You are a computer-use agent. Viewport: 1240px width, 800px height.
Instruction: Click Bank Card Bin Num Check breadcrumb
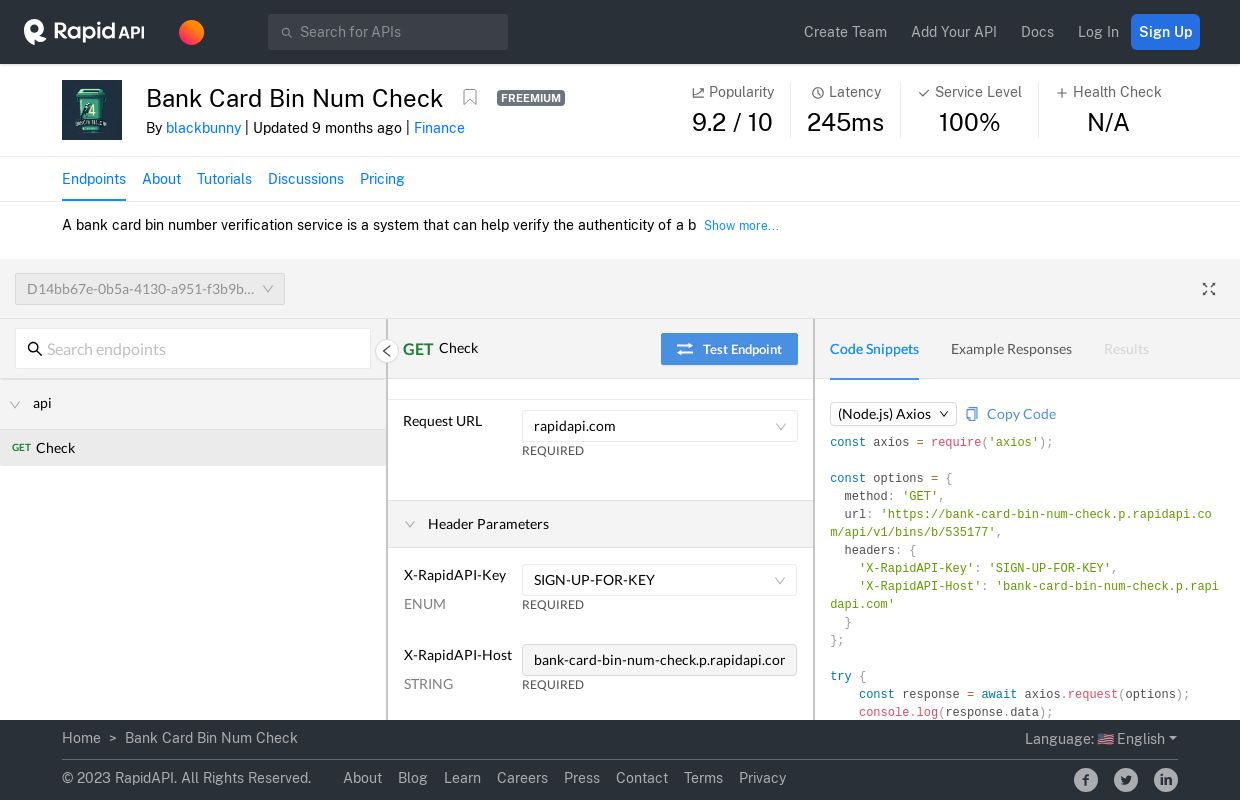pyautogui.click(x=211, y=738)
